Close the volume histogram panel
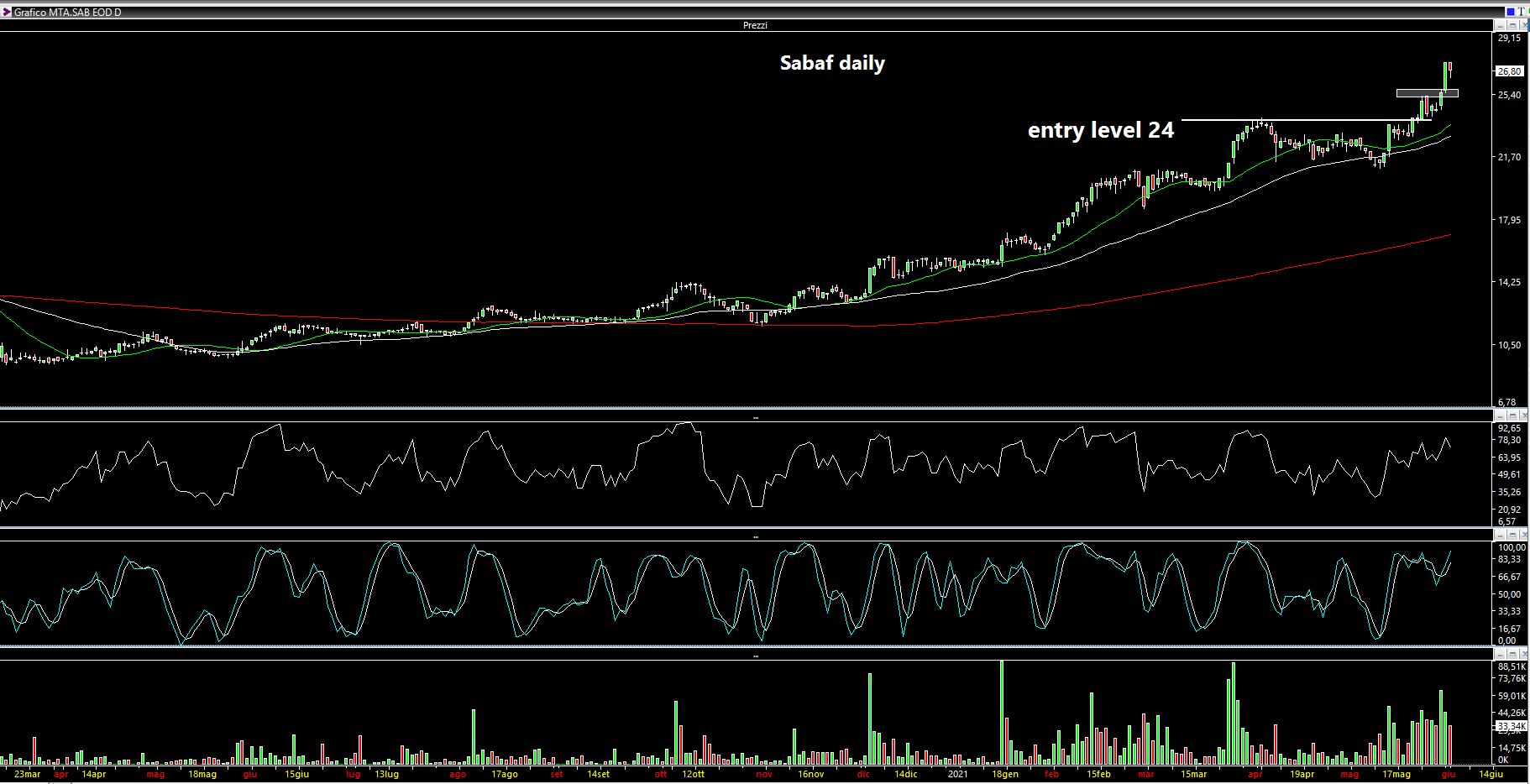This screenshot has height=784, width=1530. pos(1523,654)
